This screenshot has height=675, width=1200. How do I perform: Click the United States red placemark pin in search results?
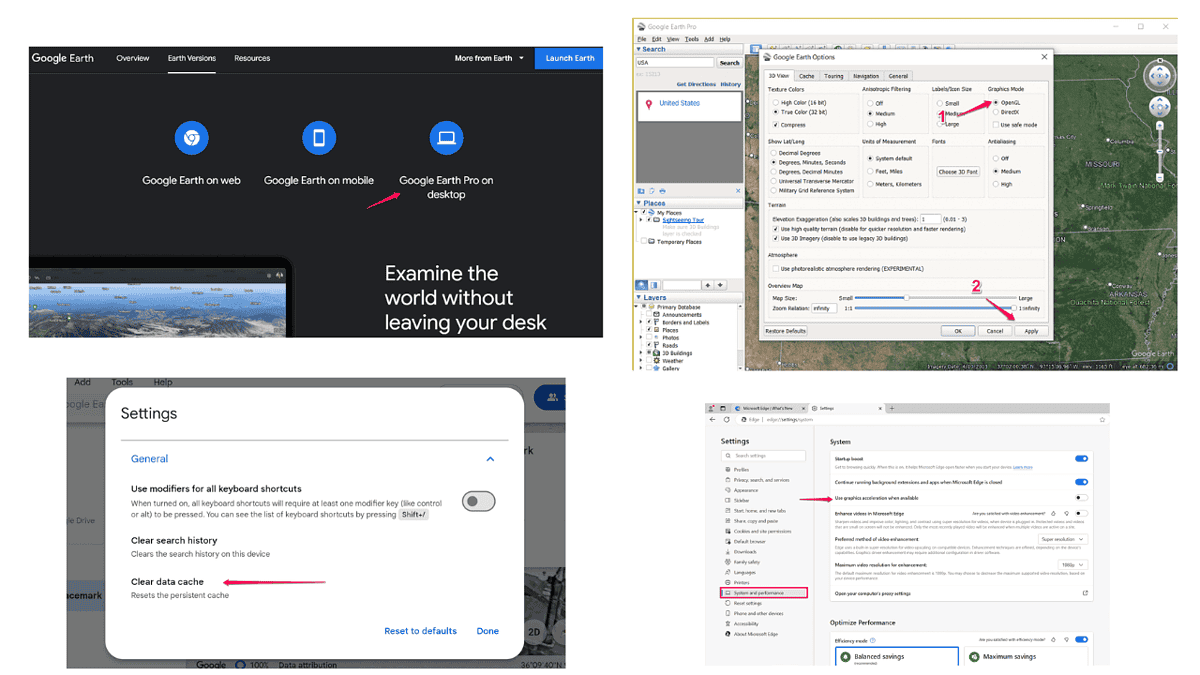click(649, 104)
